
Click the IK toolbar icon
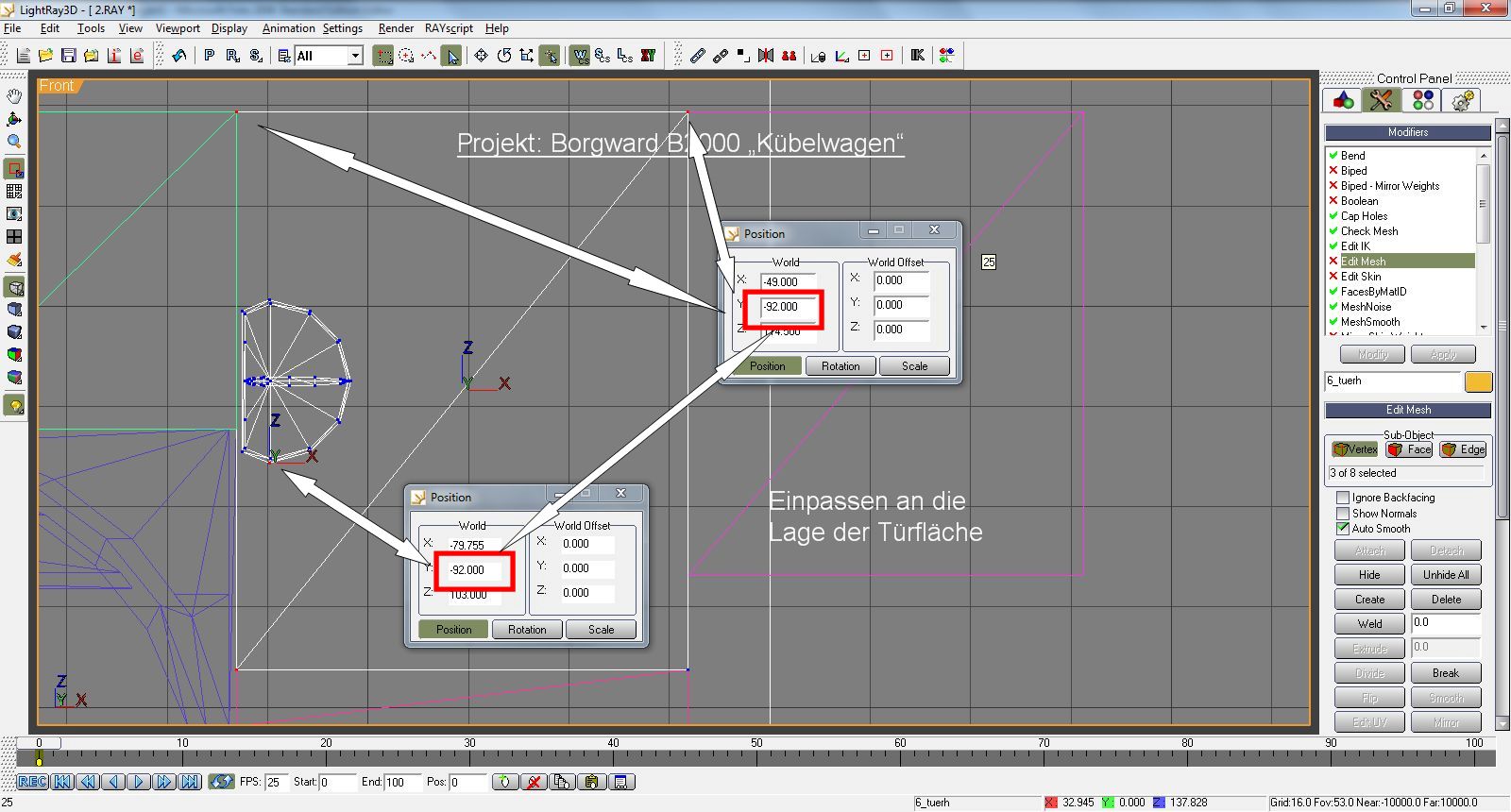[917, 56]
